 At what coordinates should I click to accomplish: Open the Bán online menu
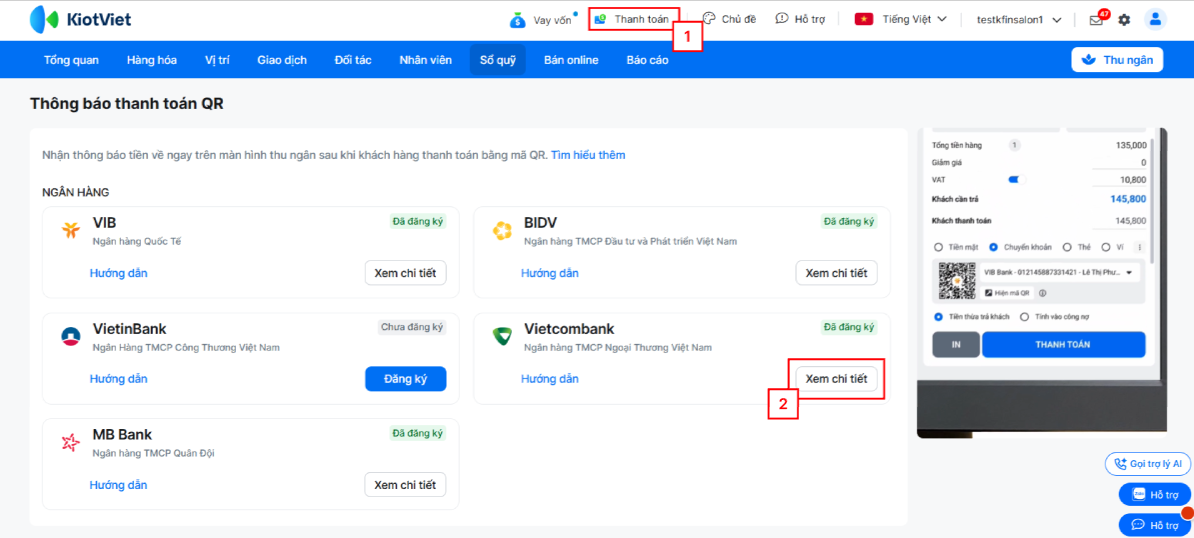[571, 60]
